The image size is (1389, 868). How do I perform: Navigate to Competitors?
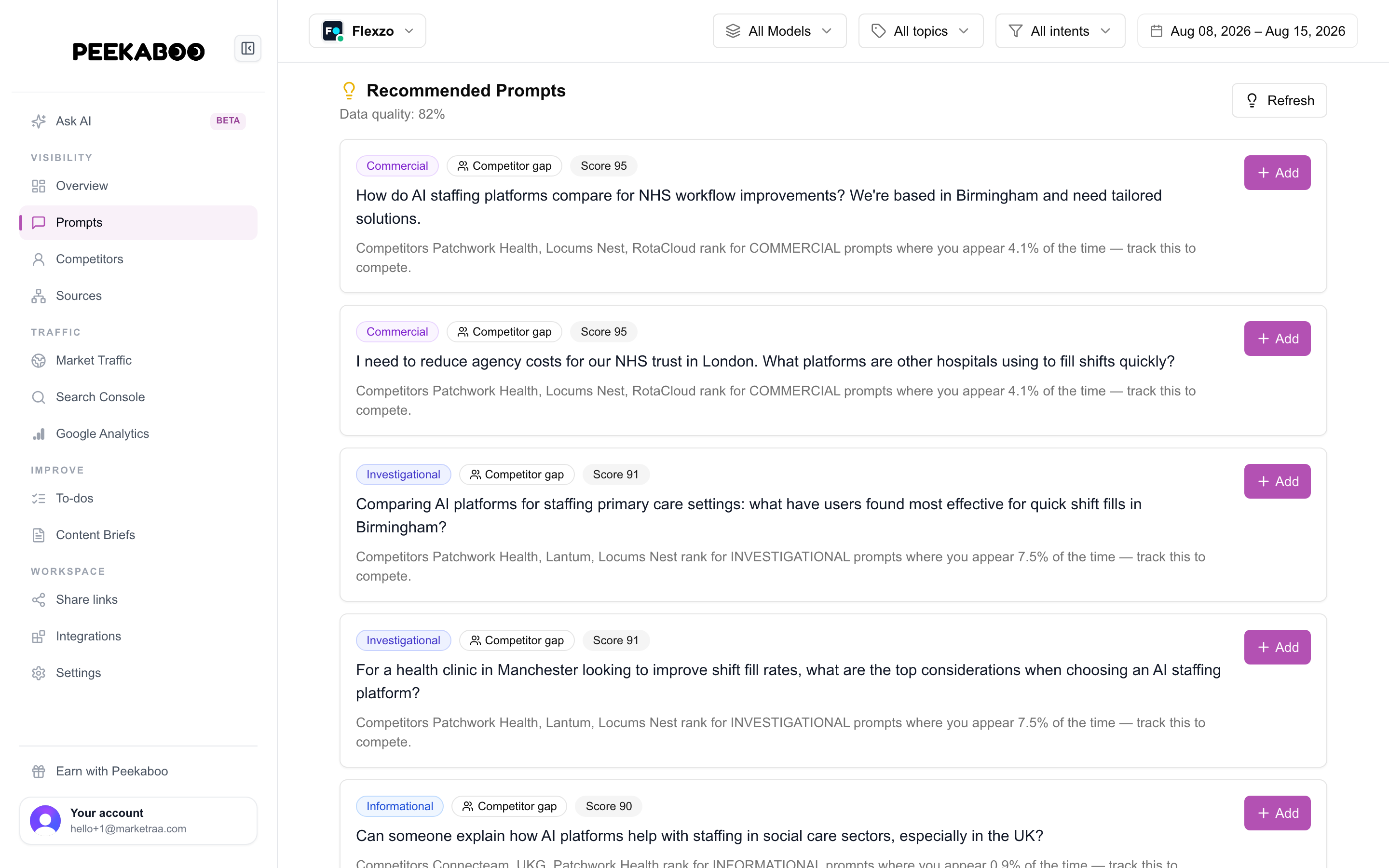(x=138, y=259)
